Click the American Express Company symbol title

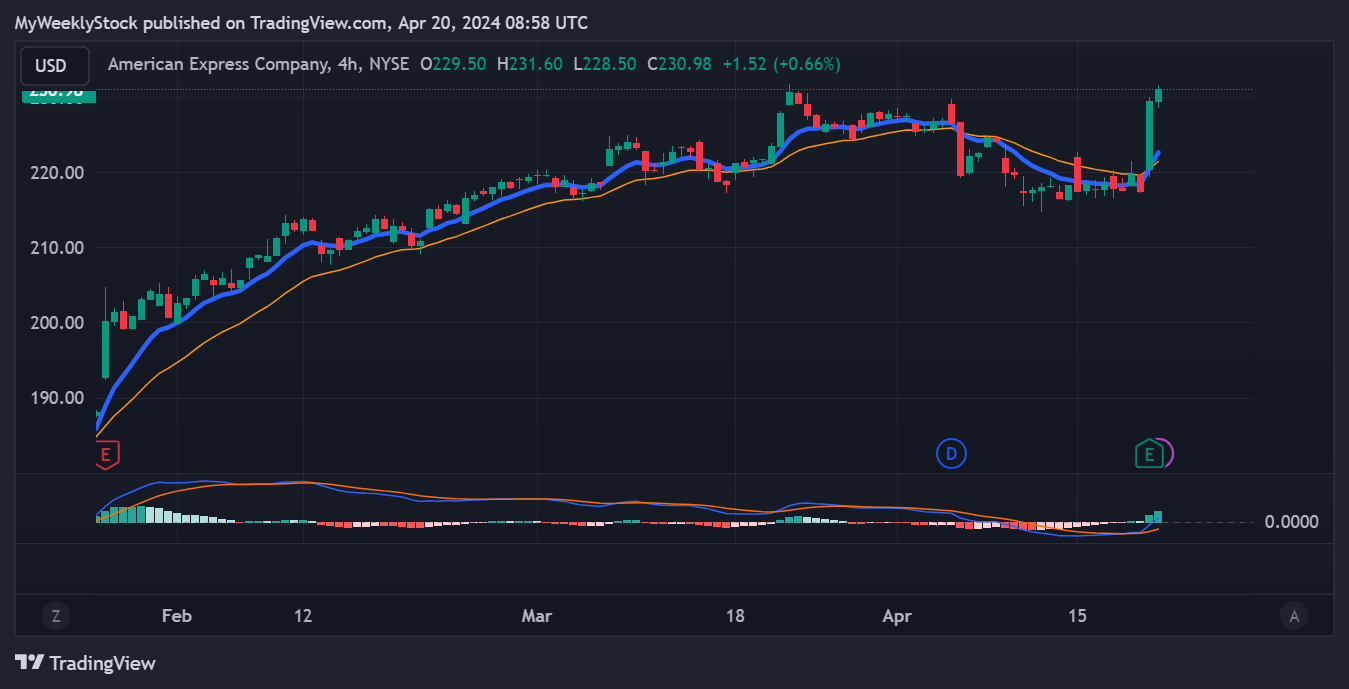218,64
